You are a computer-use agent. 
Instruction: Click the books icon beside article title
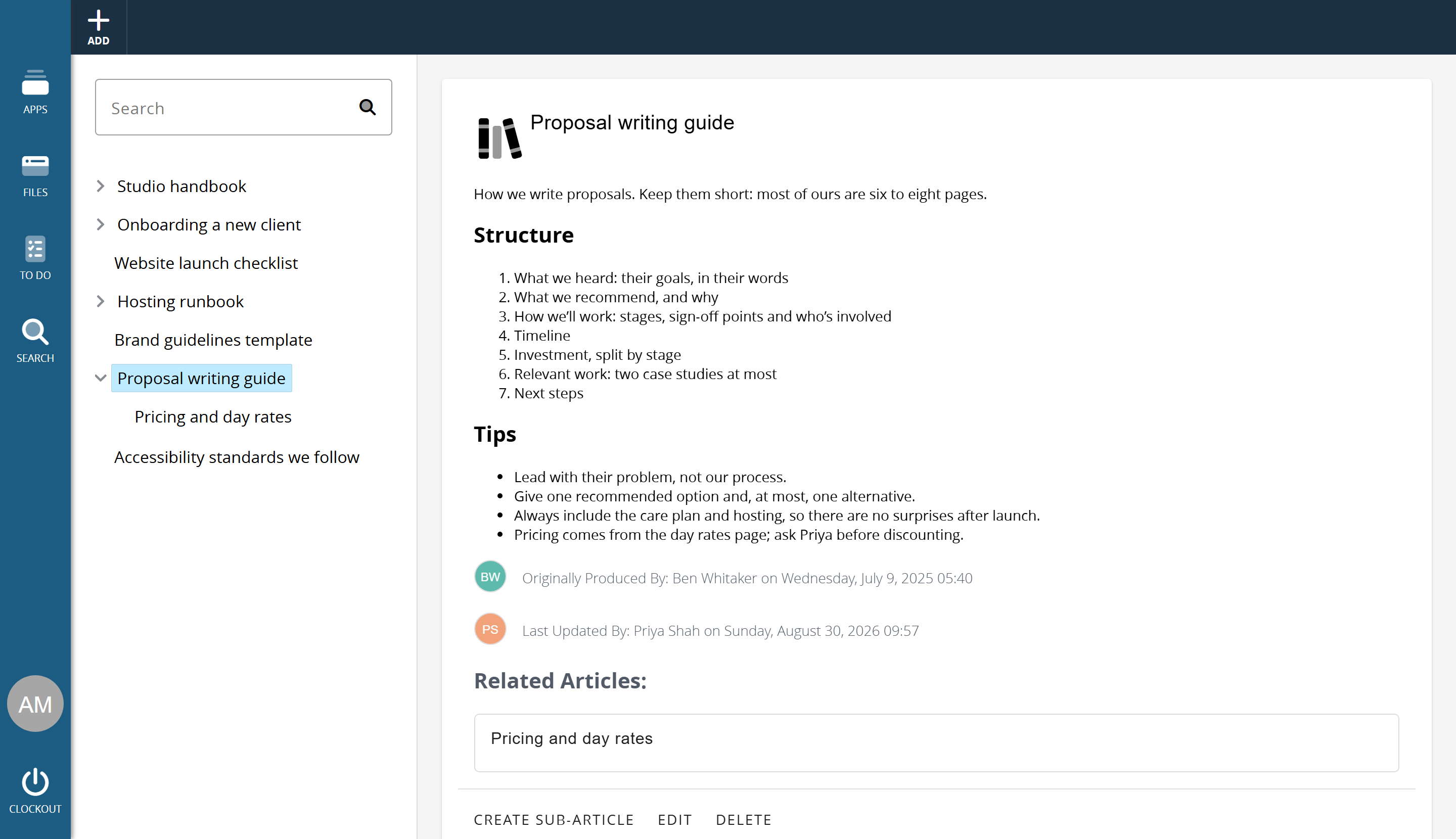coord(500,138)
